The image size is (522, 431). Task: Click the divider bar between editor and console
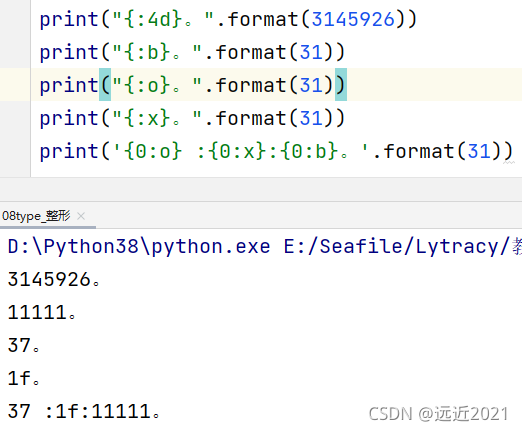pyautogui.click(x=261, y=189)
